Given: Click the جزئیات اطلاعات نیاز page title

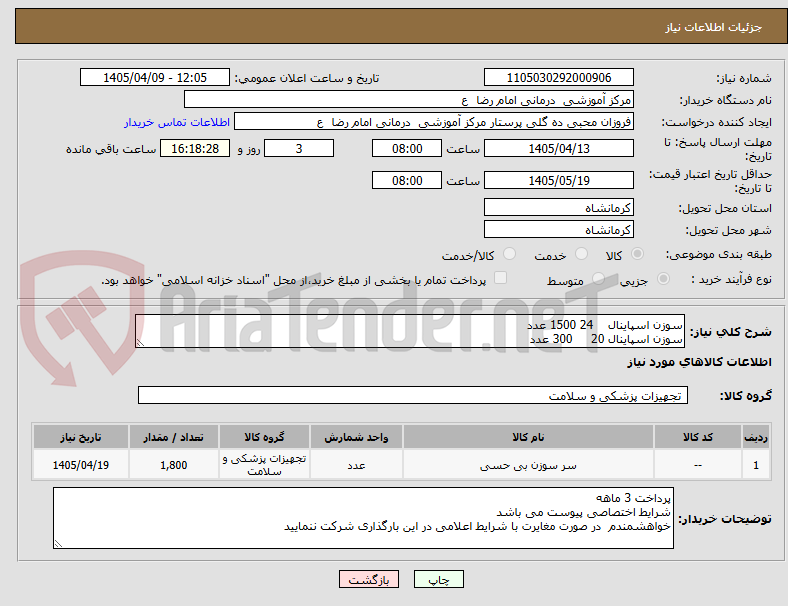Looking at the screenshot, I should [x=714, y=27].
